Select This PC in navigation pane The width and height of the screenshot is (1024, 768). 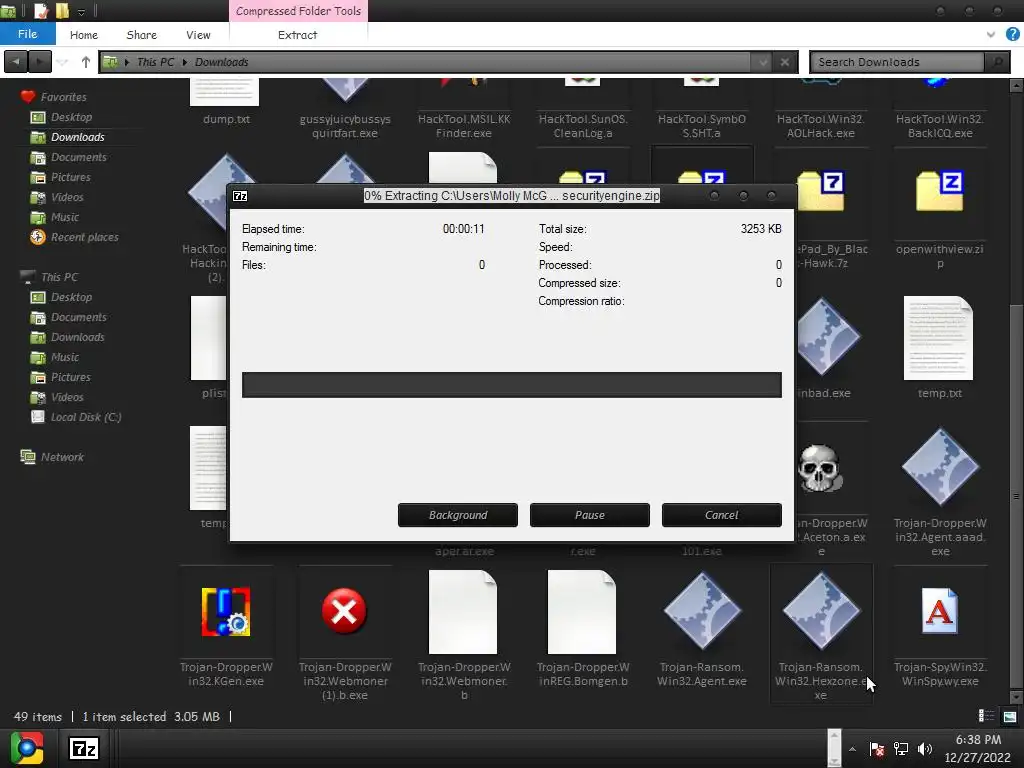coord(59,277)
